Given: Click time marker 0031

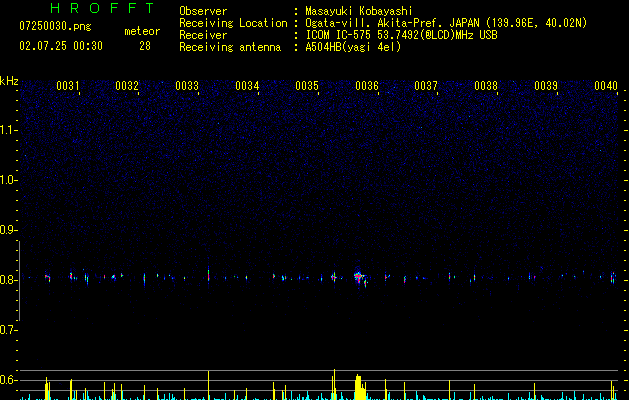Looking at the screenshot, I should point(67,86).
